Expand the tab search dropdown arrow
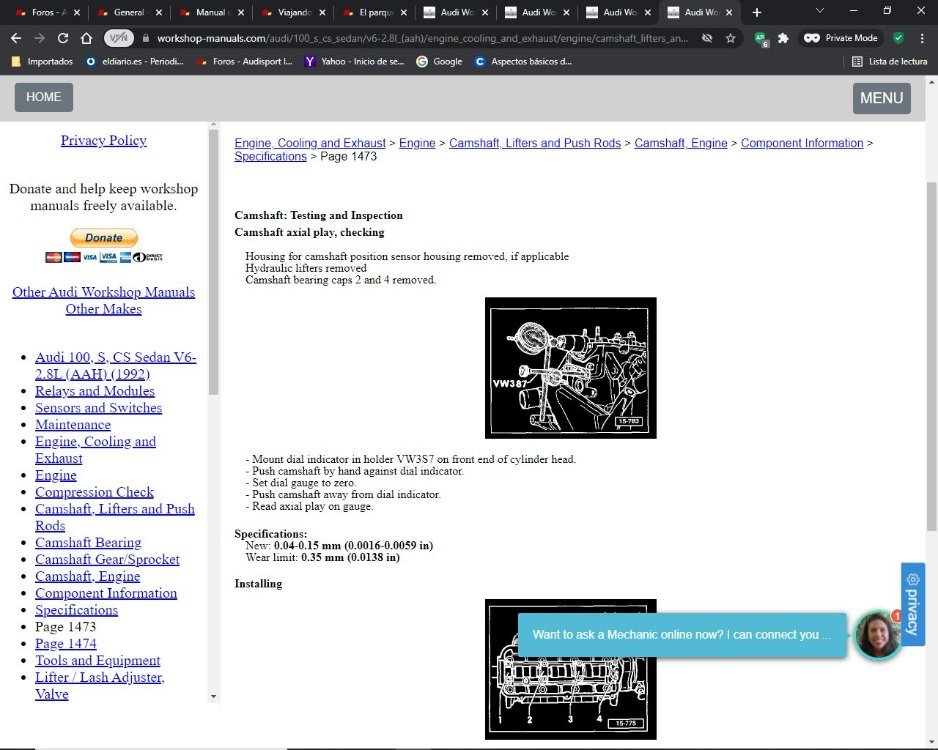 click(x=820, y=11)
